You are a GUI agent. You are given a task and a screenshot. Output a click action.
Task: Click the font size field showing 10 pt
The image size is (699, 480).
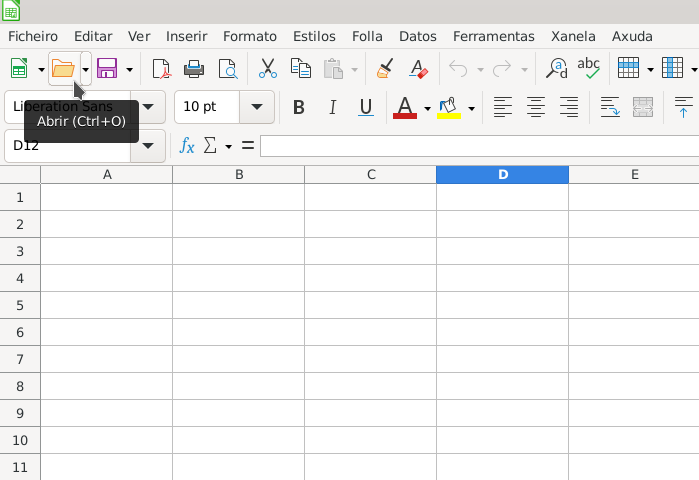pos(207,107)
